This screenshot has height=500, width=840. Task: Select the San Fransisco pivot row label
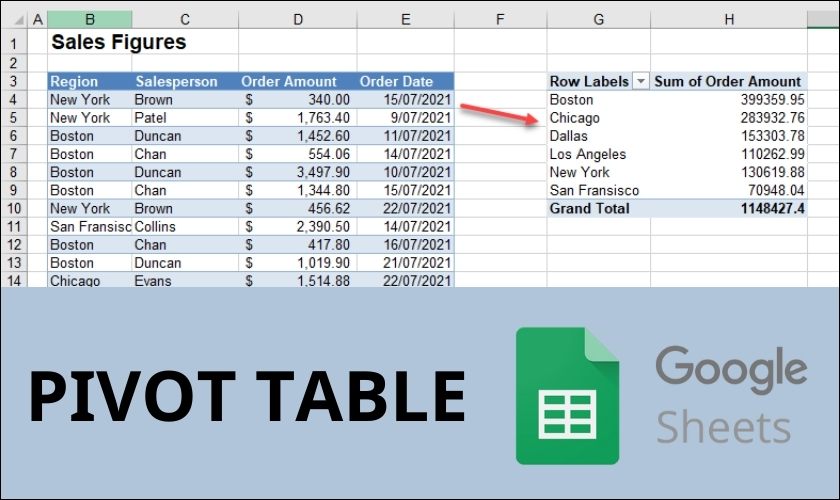click(x=598, y=190)
